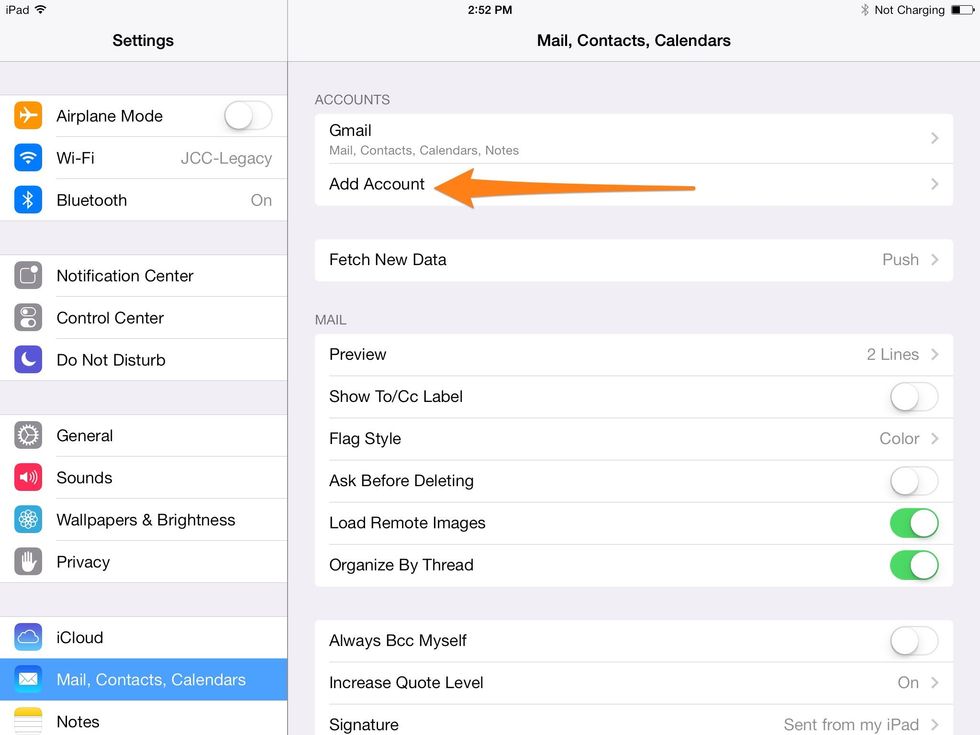Open General settings gear icon

click(x=28, y=436)
